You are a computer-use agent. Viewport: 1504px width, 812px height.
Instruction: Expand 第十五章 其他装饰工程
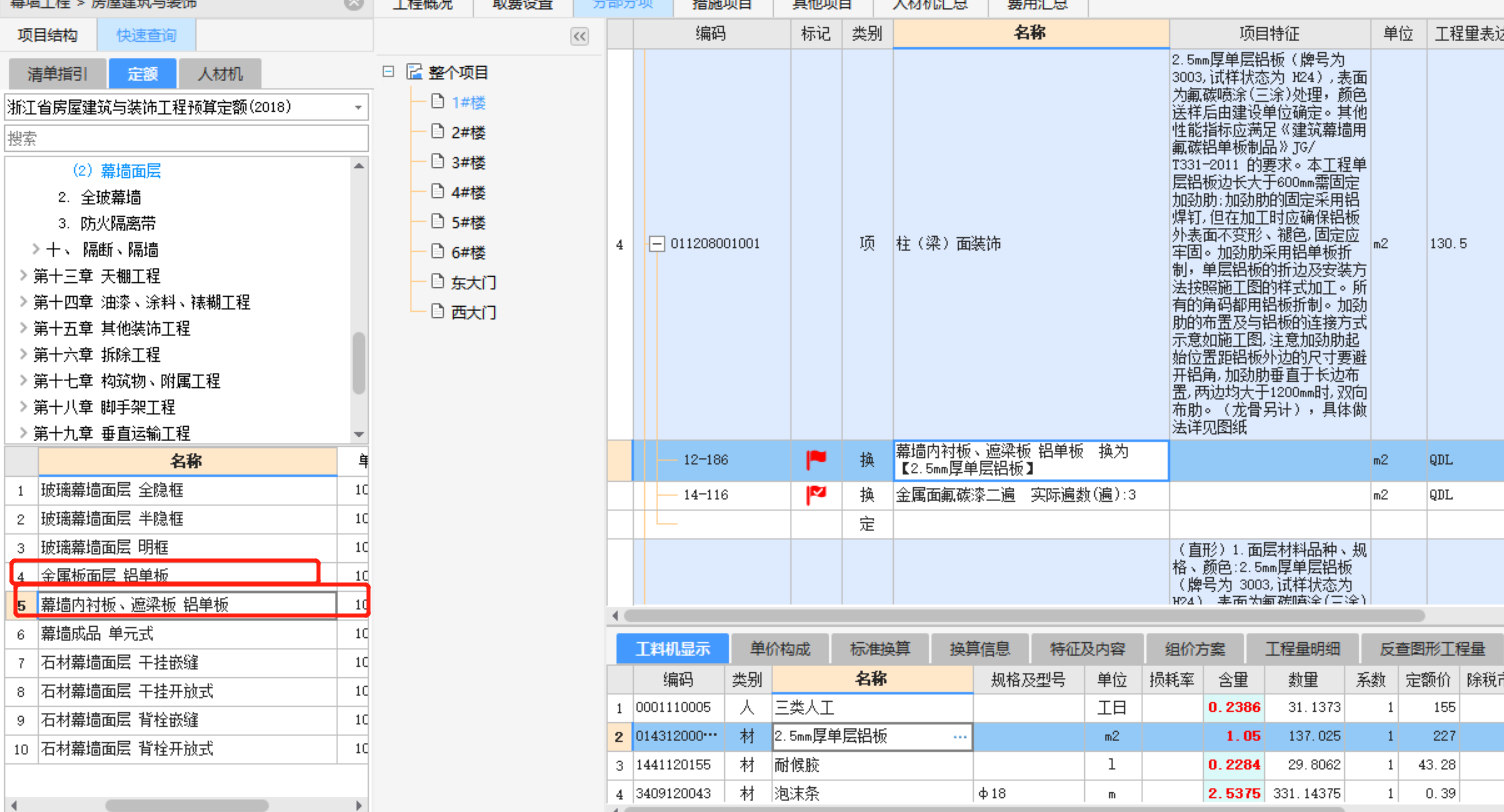[x=24, y=328]
